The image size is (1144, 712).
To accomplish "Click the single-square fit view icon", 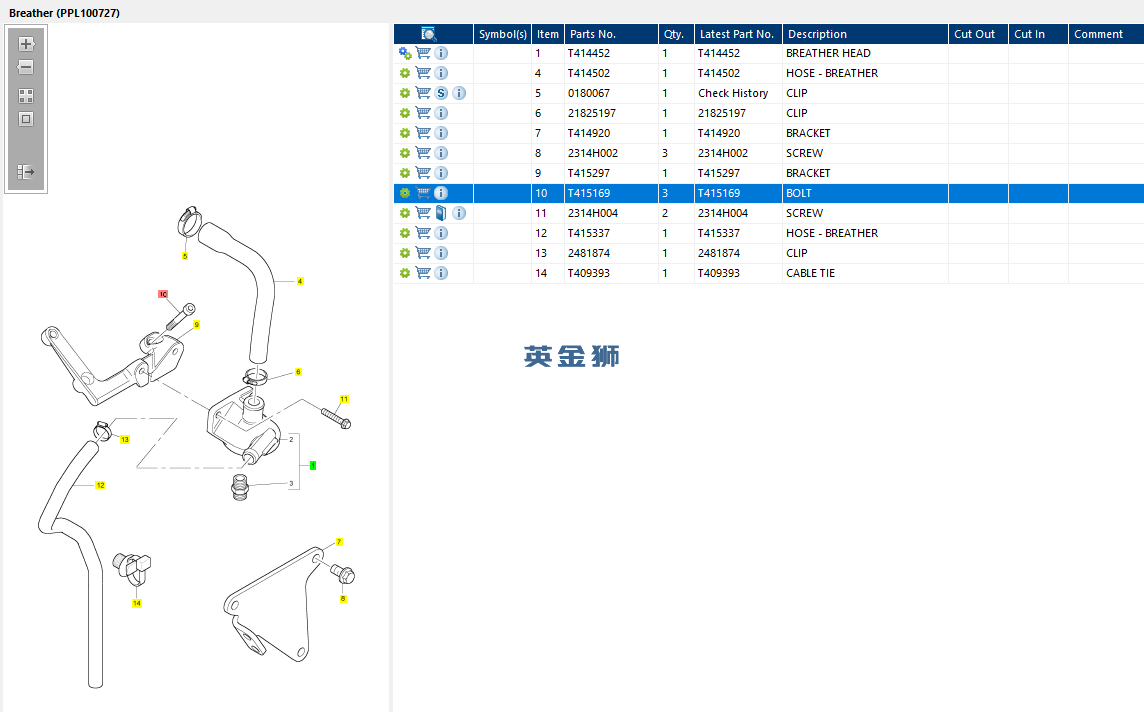I will 26,119.
